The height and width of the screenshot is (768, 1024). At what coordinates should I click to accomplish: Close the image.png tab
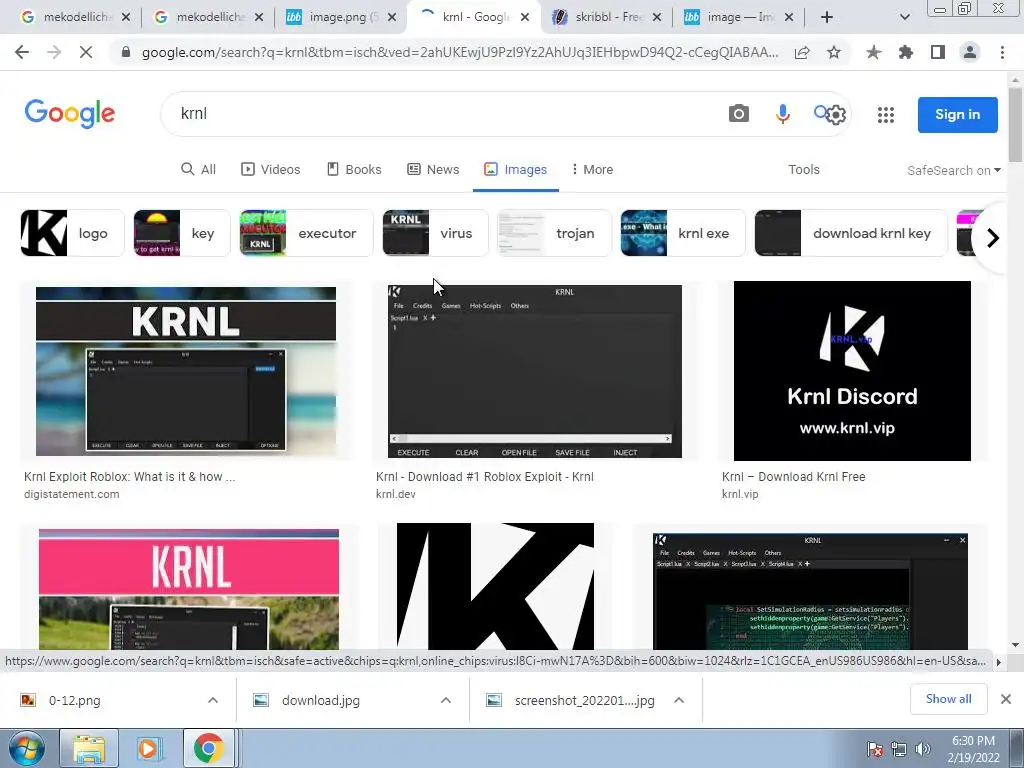[392, 17]
